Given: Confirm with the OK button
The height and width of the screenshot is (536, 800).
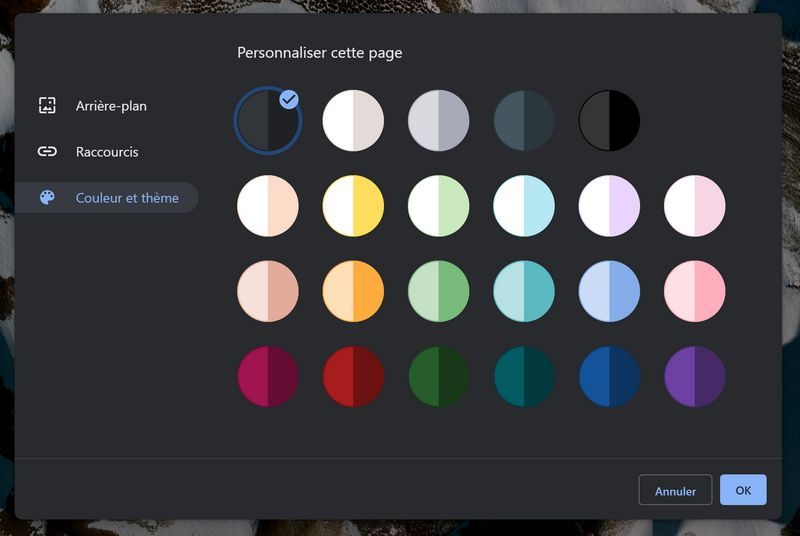Looking at the screenshot, I should point(742,490).
